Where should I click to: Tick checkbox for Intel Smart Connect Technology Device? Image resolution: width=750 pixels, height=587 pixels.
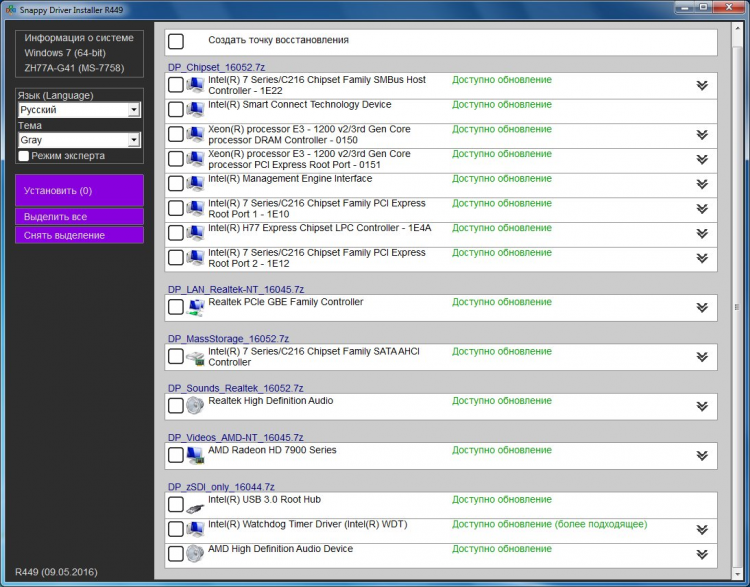click(x=176, y=110)
